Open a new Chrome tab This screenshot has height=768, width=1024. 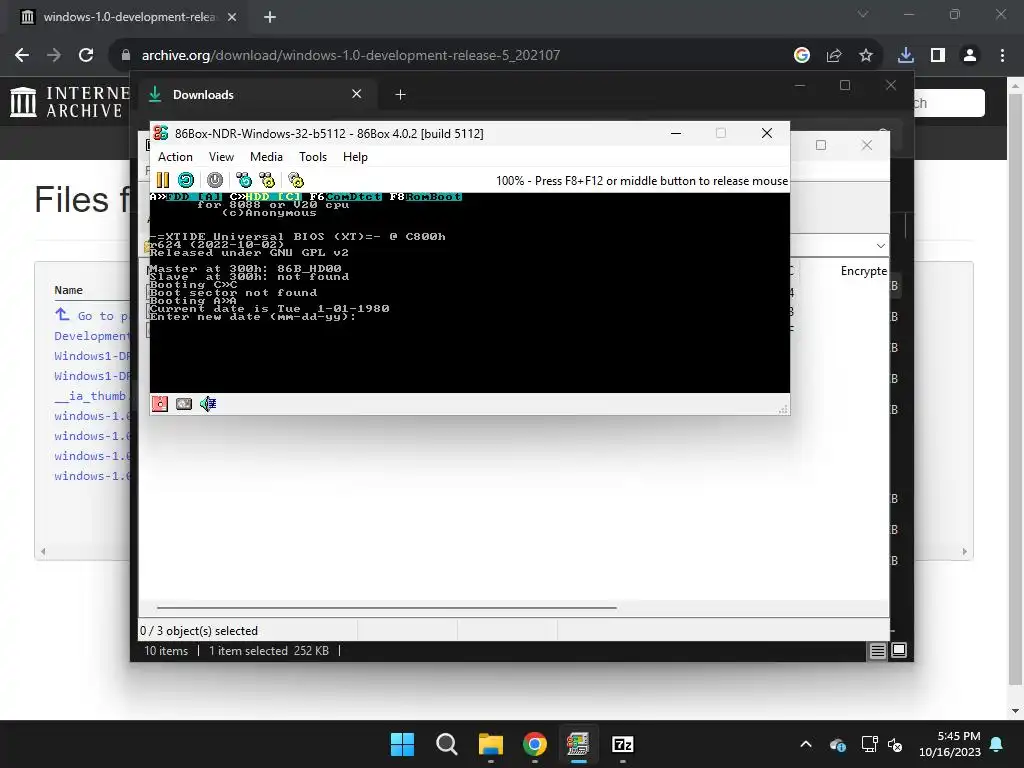click(270, 17)
